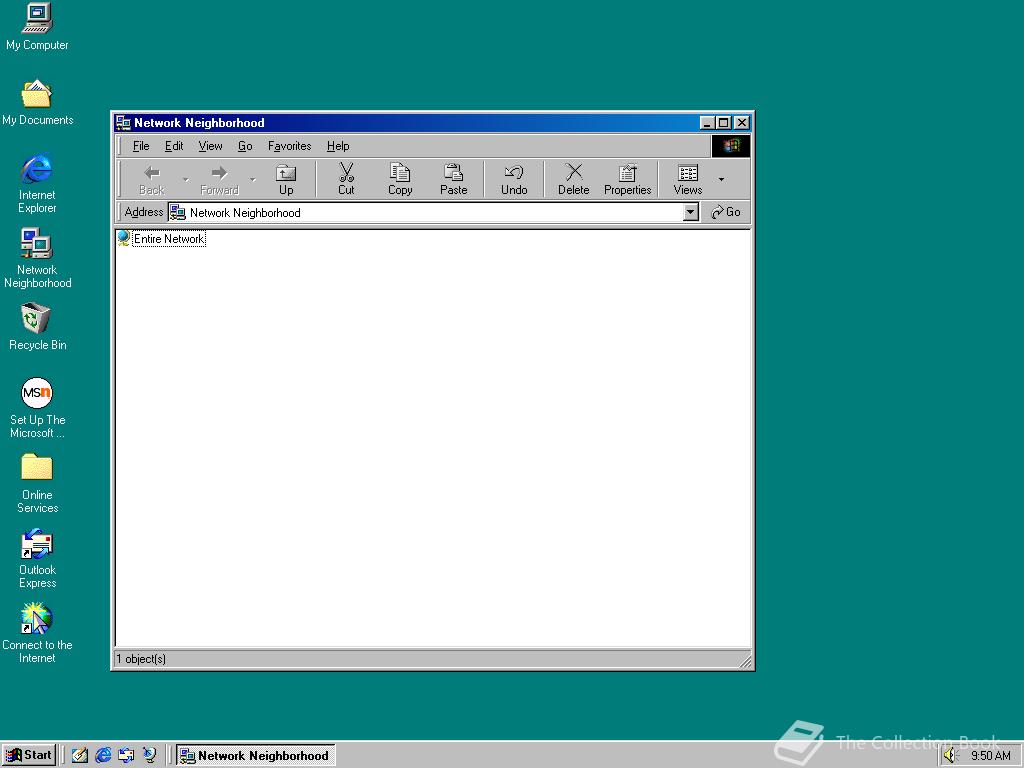Image resolution: width=1024 pixels, height=768 pixels.
Task: Click the Delete toolbar button
Action: (x=573, y=180)
